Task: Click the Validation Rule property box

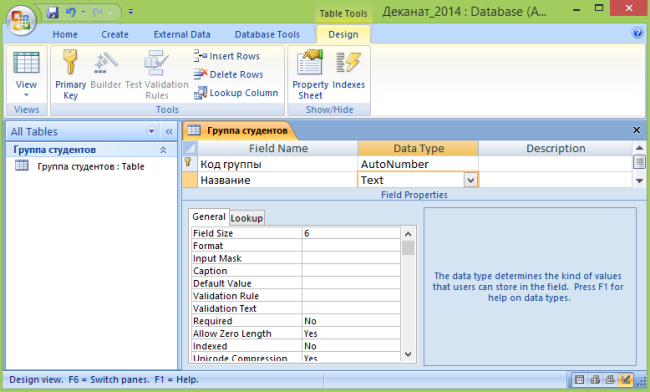Action: pos(351,296)
